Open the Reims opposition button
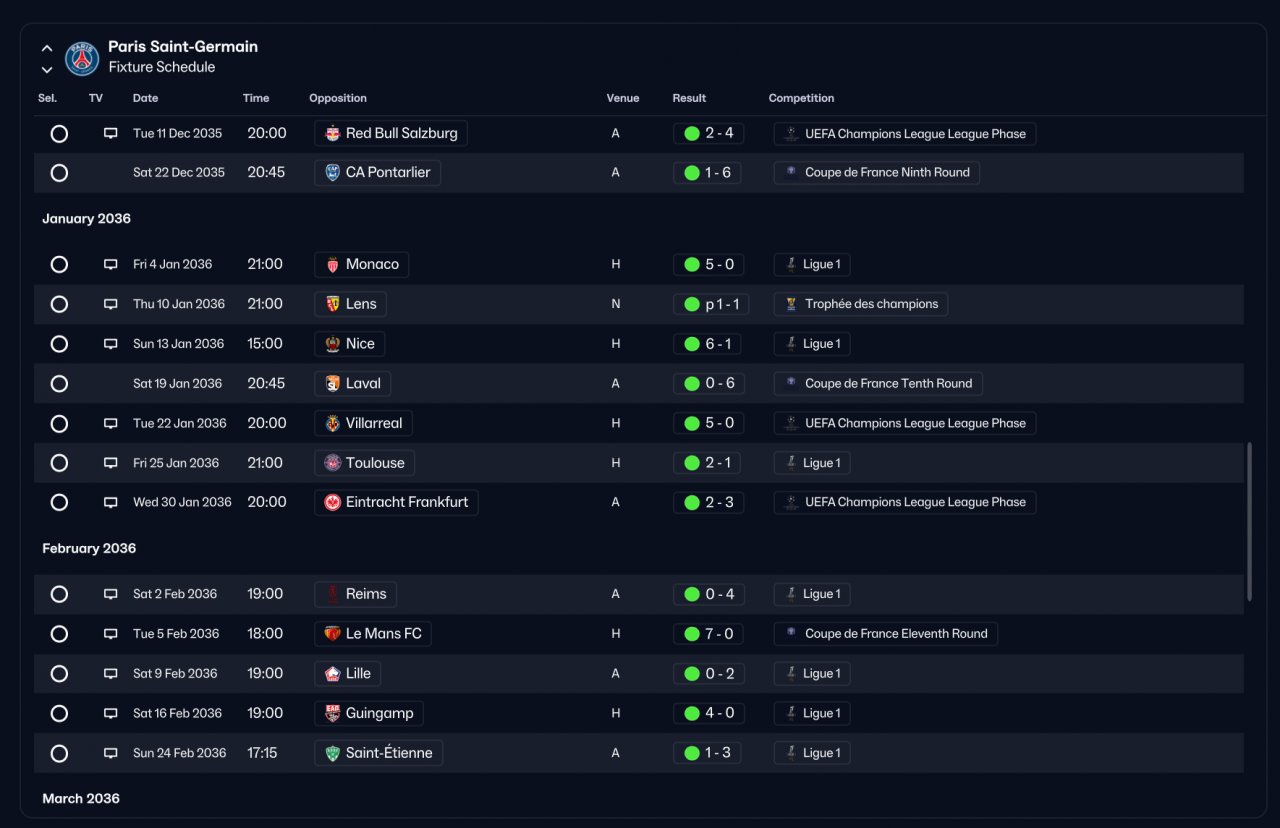Viewport: 1280px width, 828px height. (355, 594)
